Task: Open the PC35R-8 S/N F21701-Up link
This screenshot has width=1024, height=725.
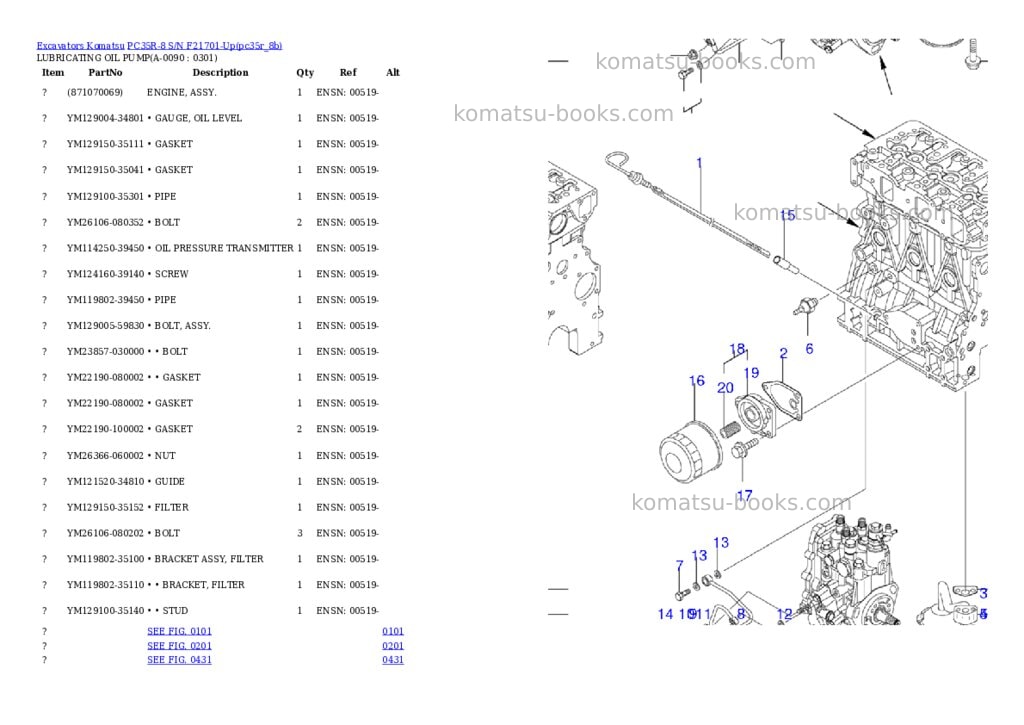Action: point(204,46)
